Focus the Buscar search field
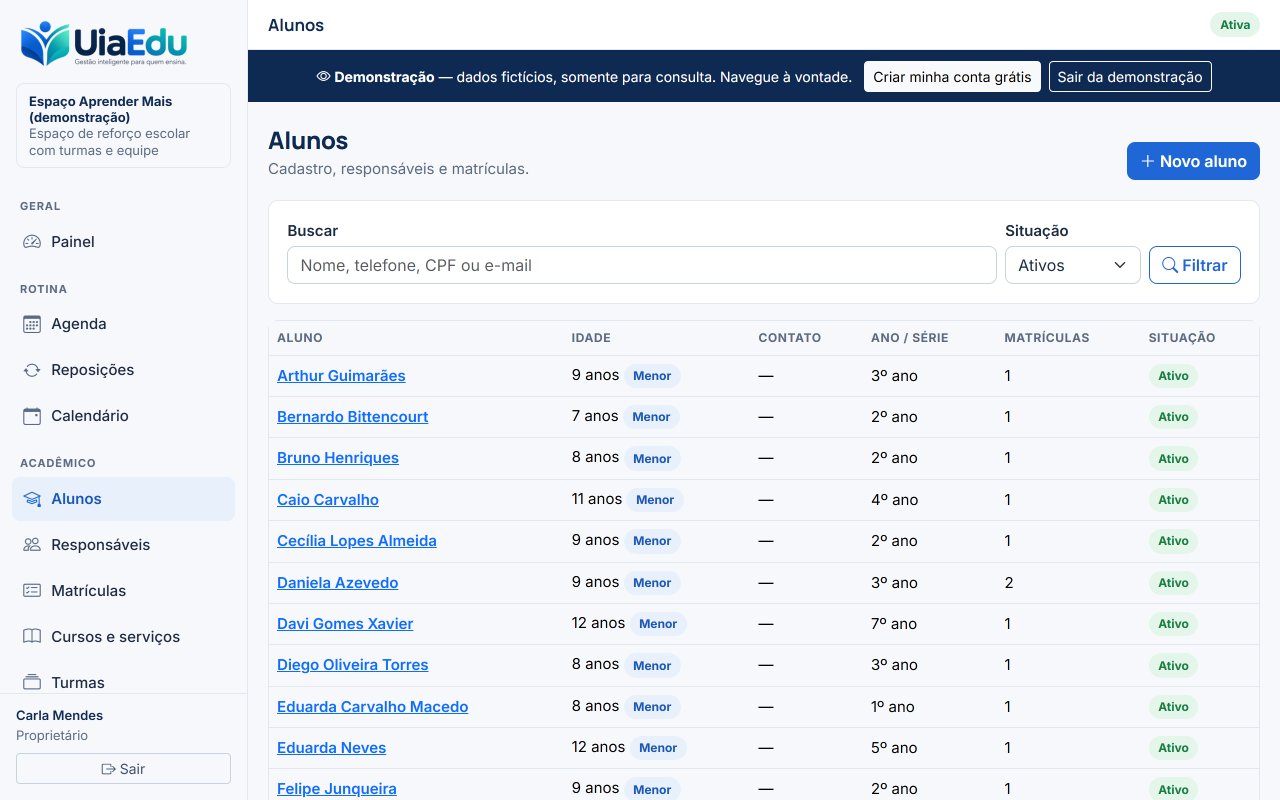The height and width of the screenshot is (800, 1280). [x=642, y=265]
